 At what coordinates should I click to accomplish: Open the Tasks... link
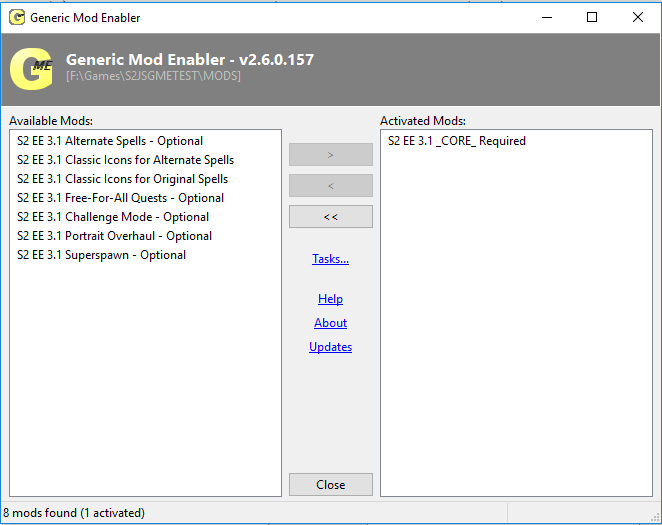(x=331, y=259)
